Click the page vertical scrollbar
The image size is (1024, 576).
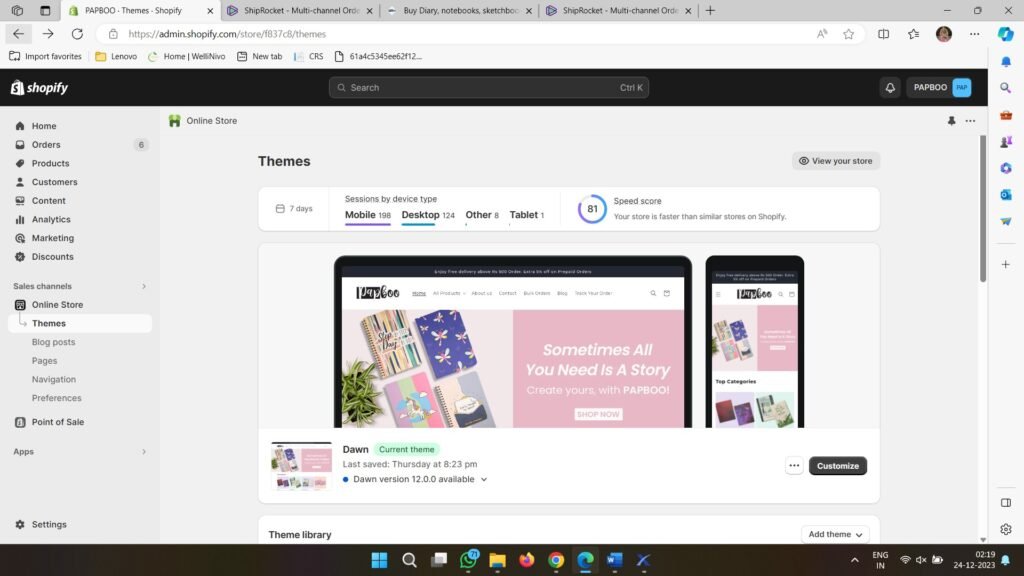pyautogui.click(x=982, y=209)
